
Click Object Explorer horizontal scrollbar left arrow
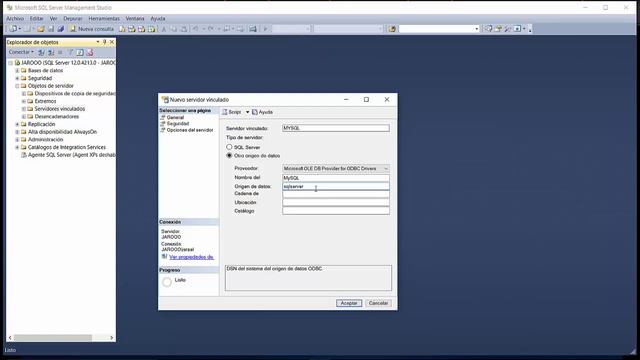(x=10, y=338)
